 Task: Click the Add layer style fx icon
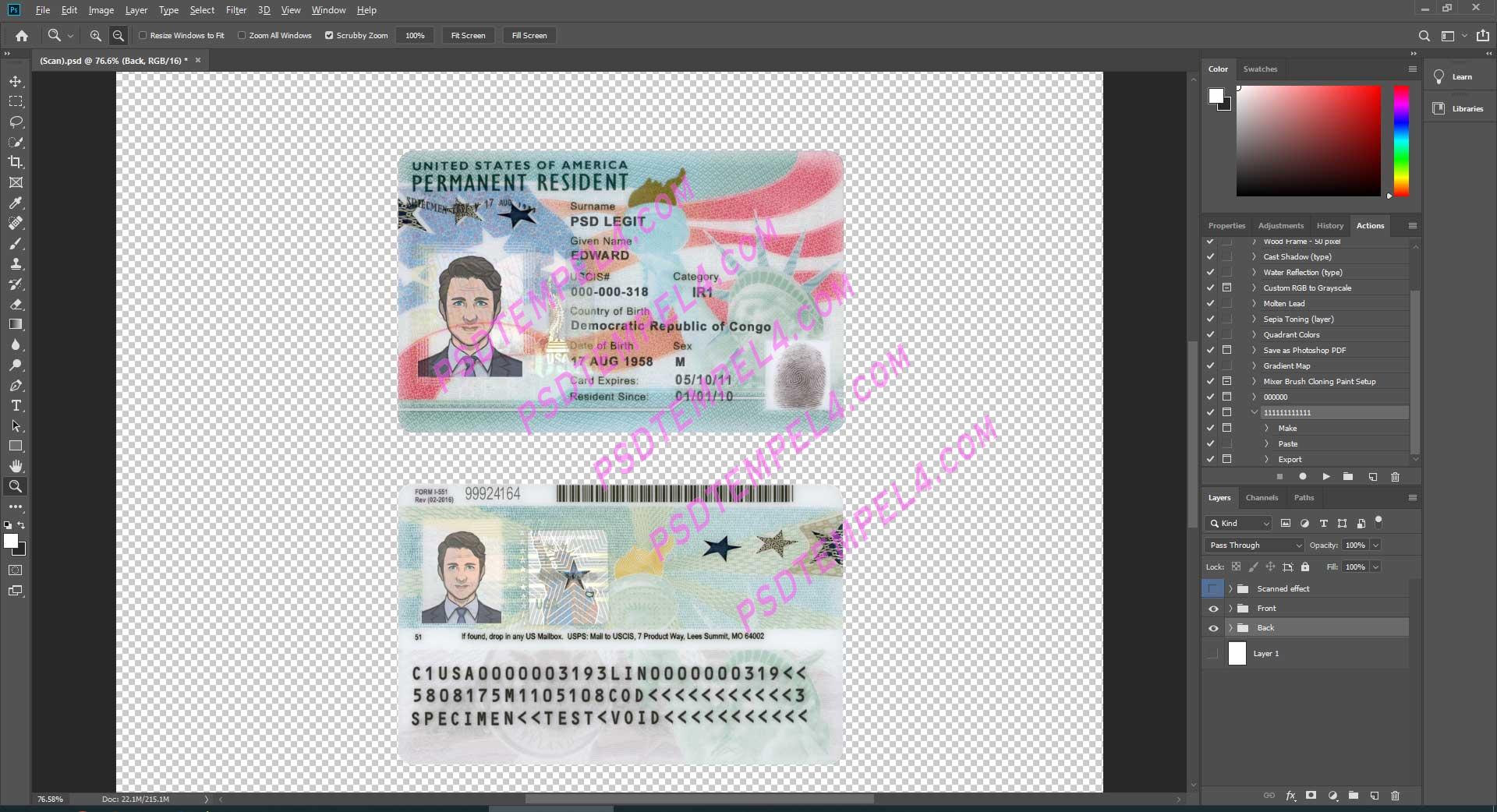click(1290, 796)
